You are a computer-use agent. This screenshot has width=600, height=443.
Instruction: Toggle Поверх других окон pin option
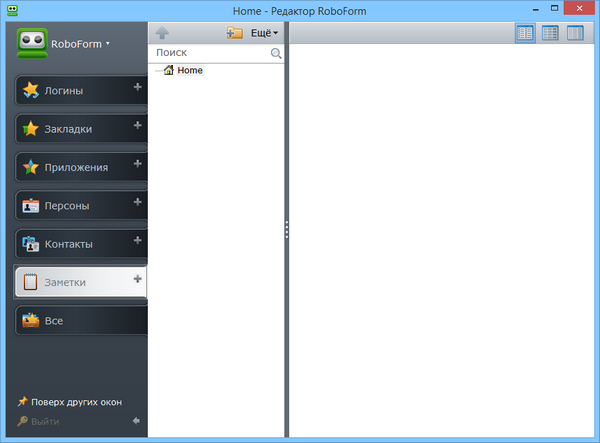[70, 402]
